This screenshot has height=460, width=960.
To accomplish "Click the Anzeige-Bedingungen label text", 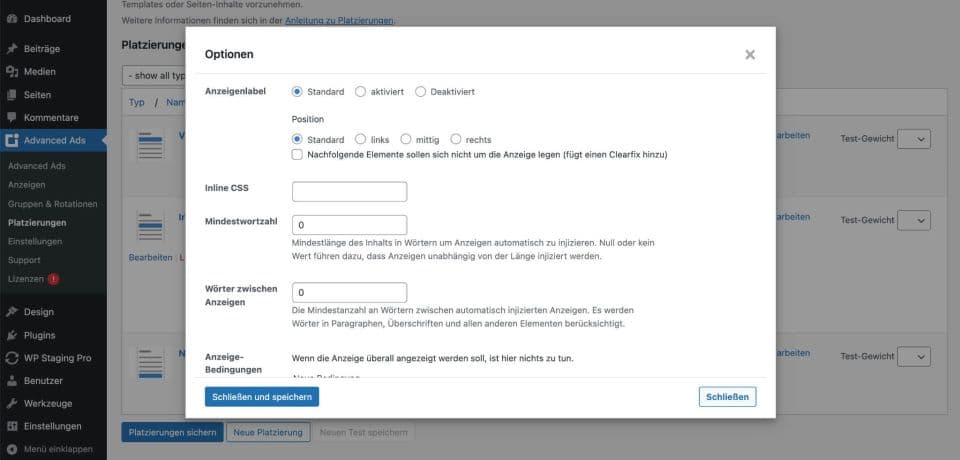I will [x=233, y=363].
